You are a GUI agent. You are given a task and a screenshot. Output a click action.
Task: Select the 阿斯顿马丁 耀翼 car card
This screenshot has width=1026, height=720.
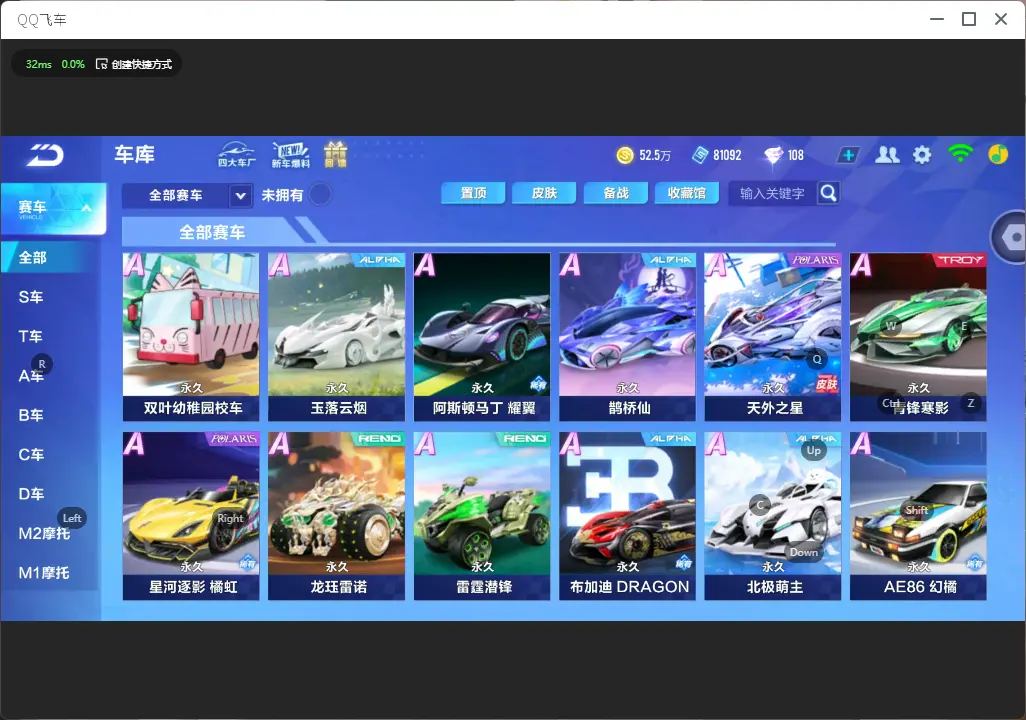[x=482, y=336]
